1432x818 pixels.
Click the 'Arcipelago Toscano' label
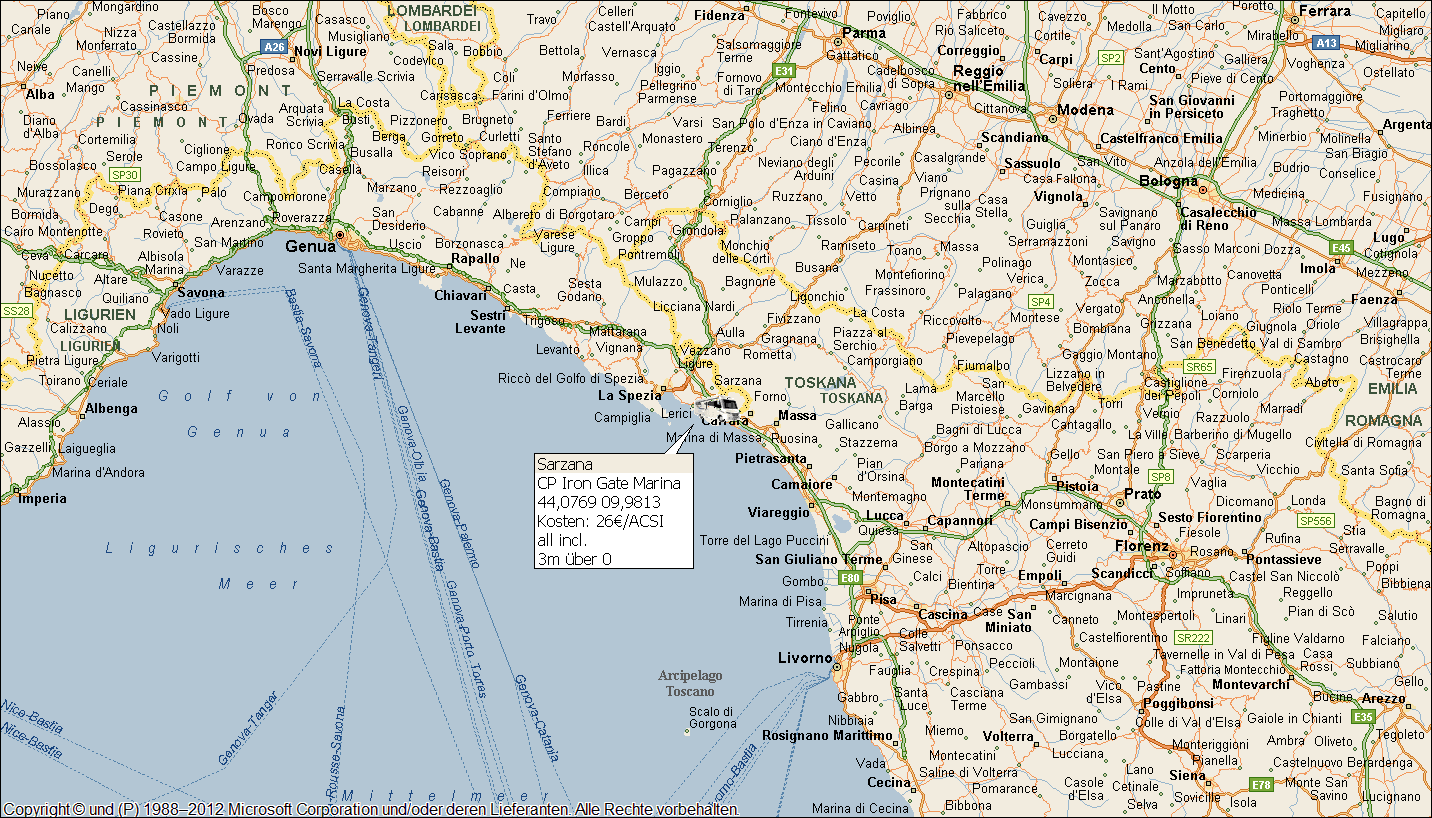690,683
